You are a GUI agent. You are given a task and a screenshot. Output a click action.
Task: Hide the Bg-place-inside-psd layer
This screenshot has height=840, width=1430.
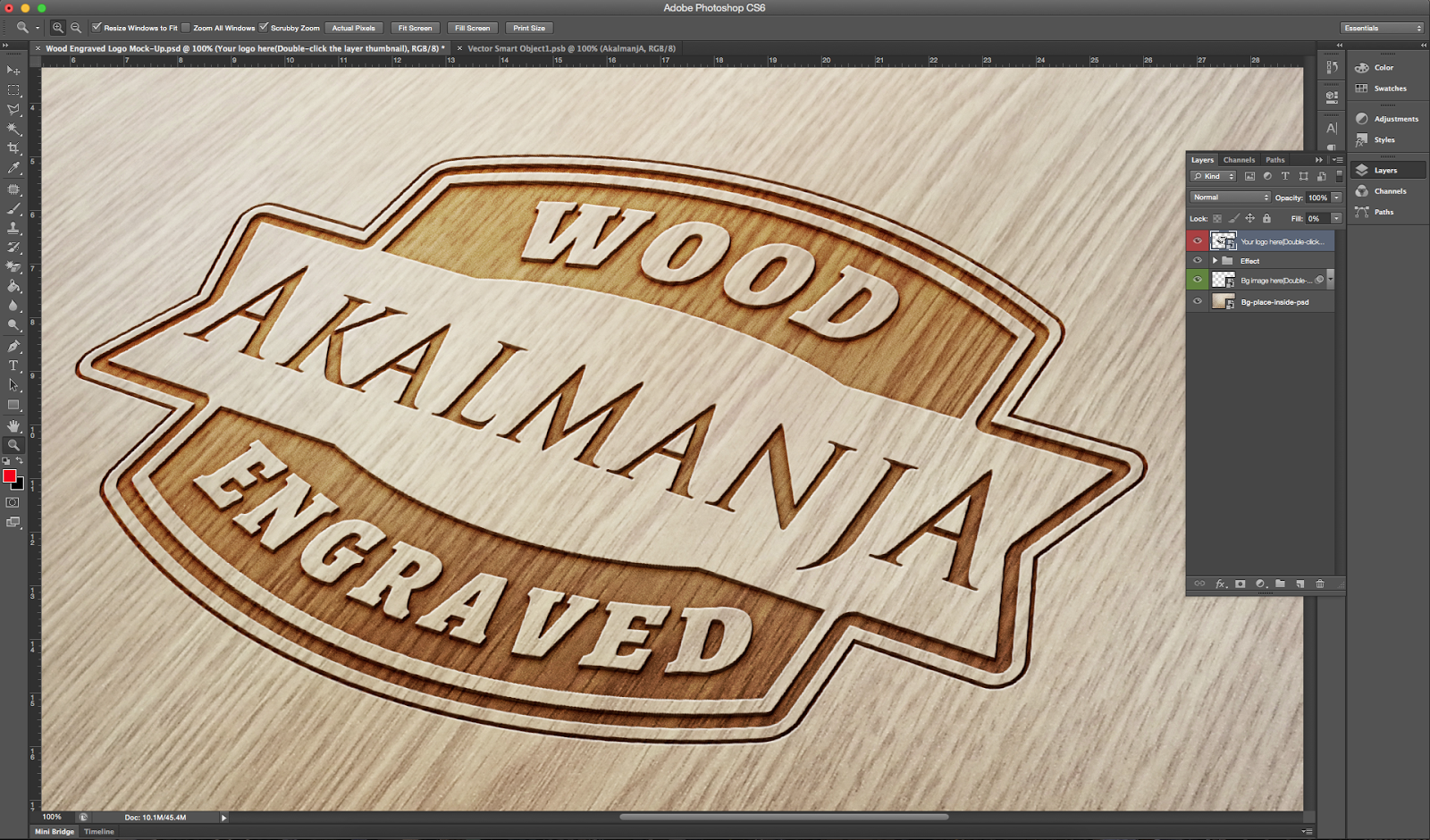pos(1198,302)
